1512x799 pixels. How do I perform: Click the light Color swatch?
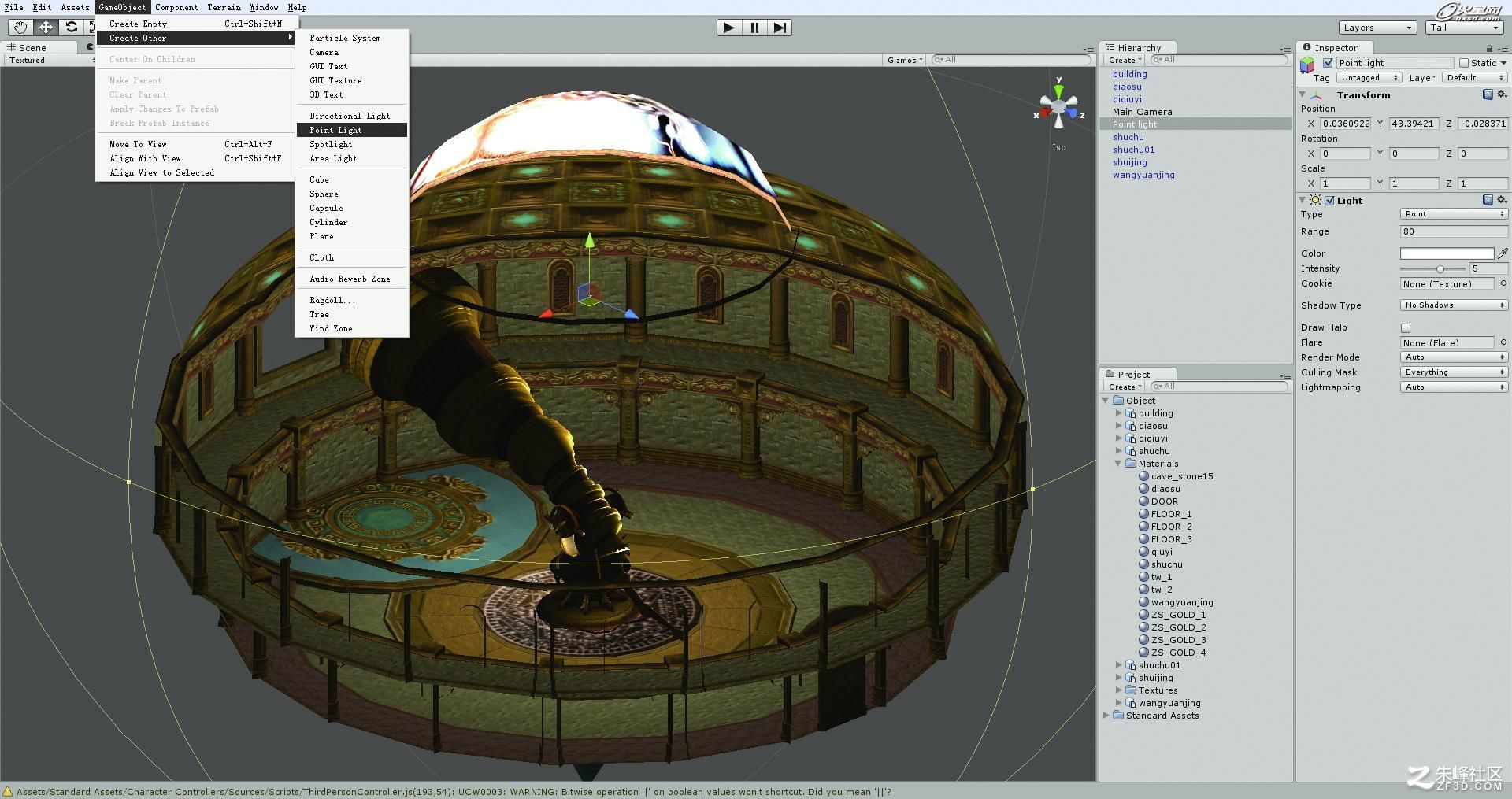pyautogui.click(x=1447, y=253)
